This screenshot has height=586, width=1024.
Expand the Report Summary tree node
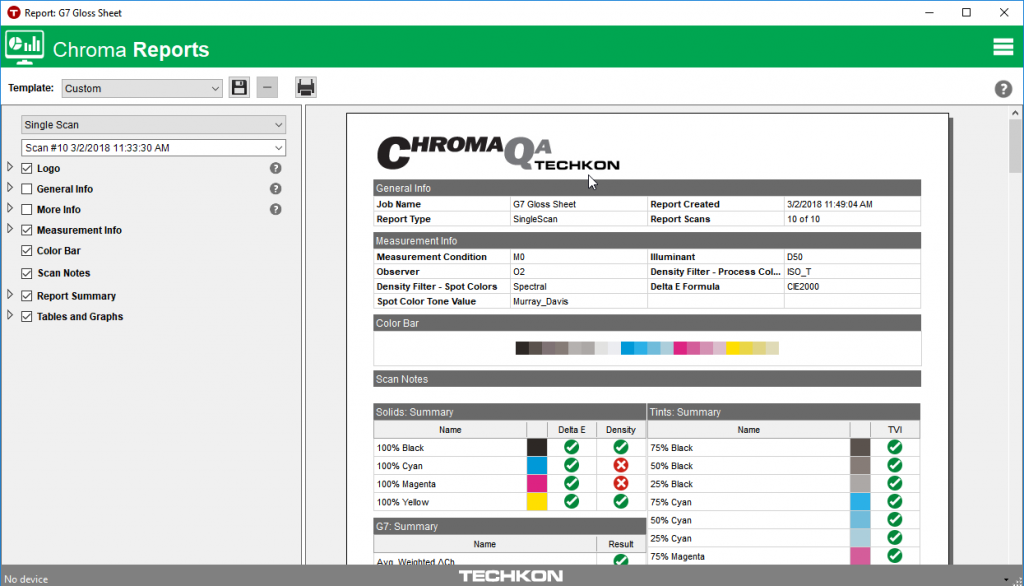coord(11,295)
